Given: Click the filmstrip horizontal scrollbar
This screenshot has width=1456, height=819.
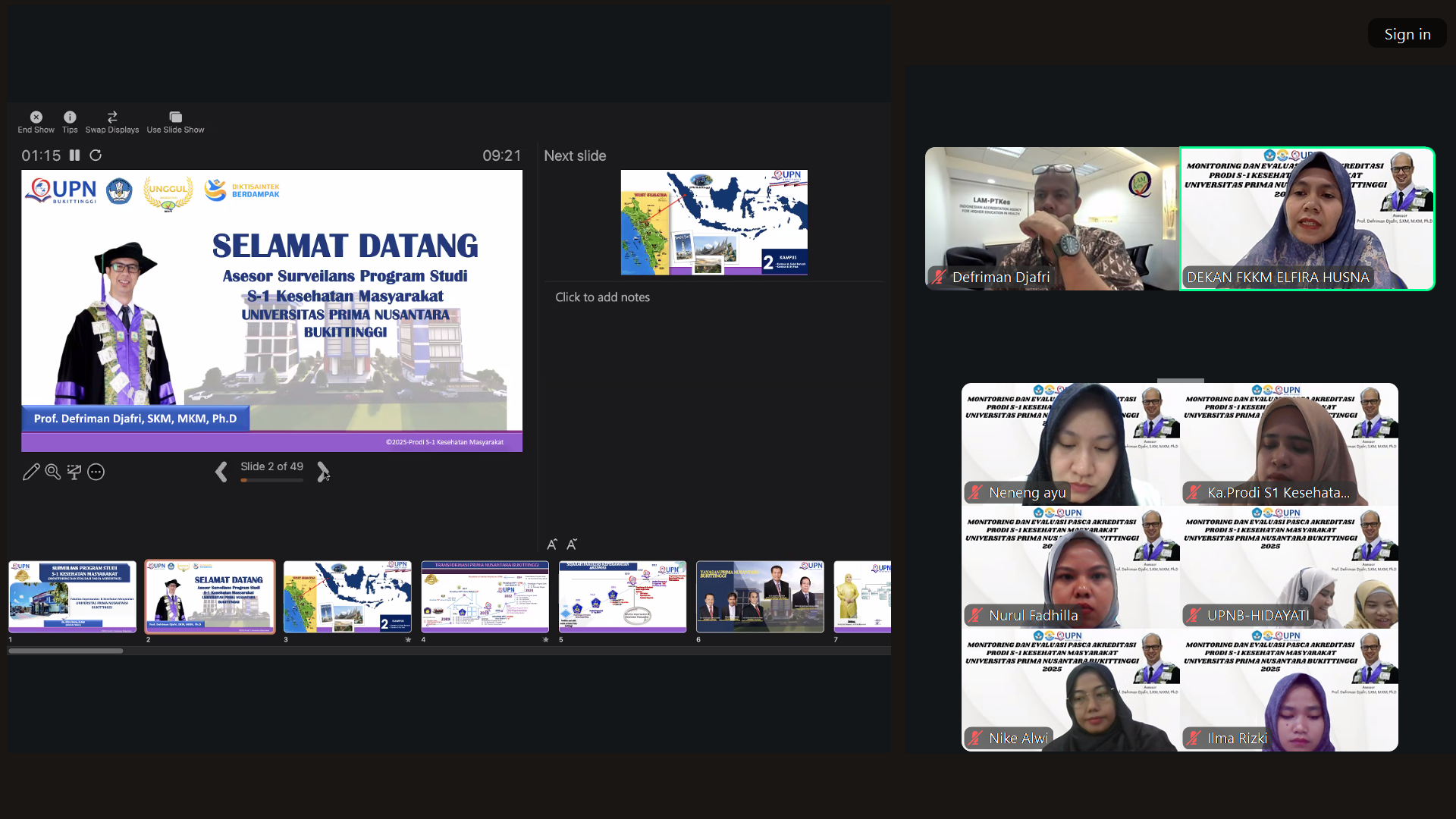Looking at the screenshot, I should pos(66,651).
